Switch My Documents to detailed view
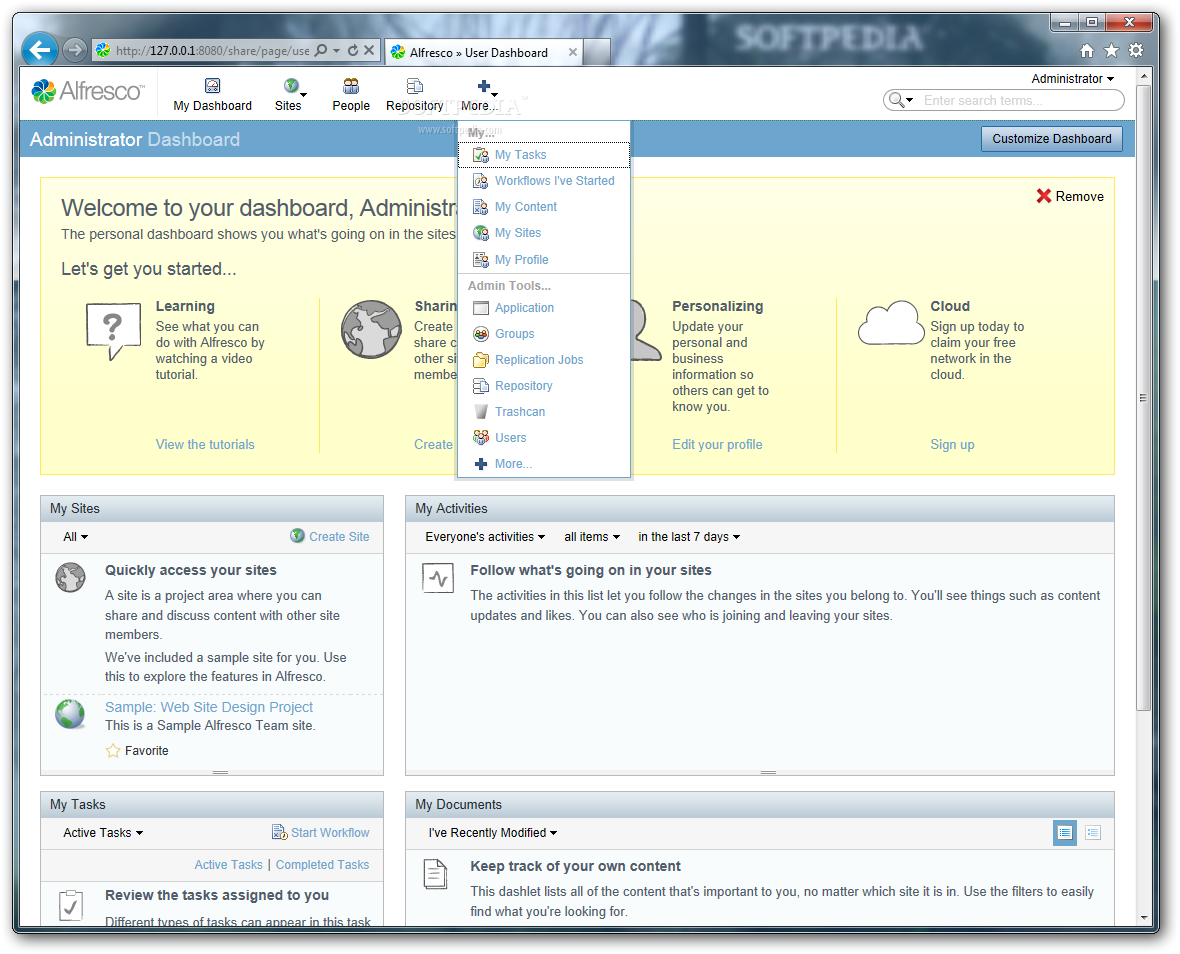Viewport: 1180px width, 954px height. (x=1064, y=833)
